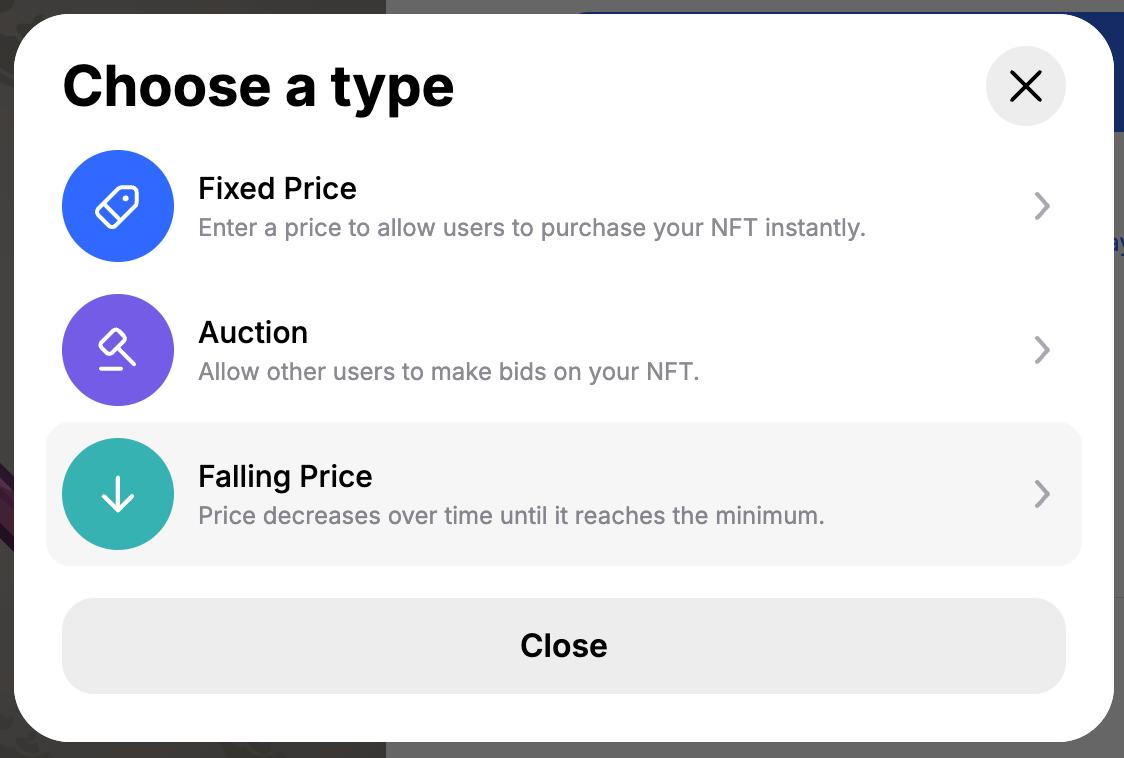Open Falling Price via its right chevron
This screenshot has height=758, width=1124.
[1042, 494]
